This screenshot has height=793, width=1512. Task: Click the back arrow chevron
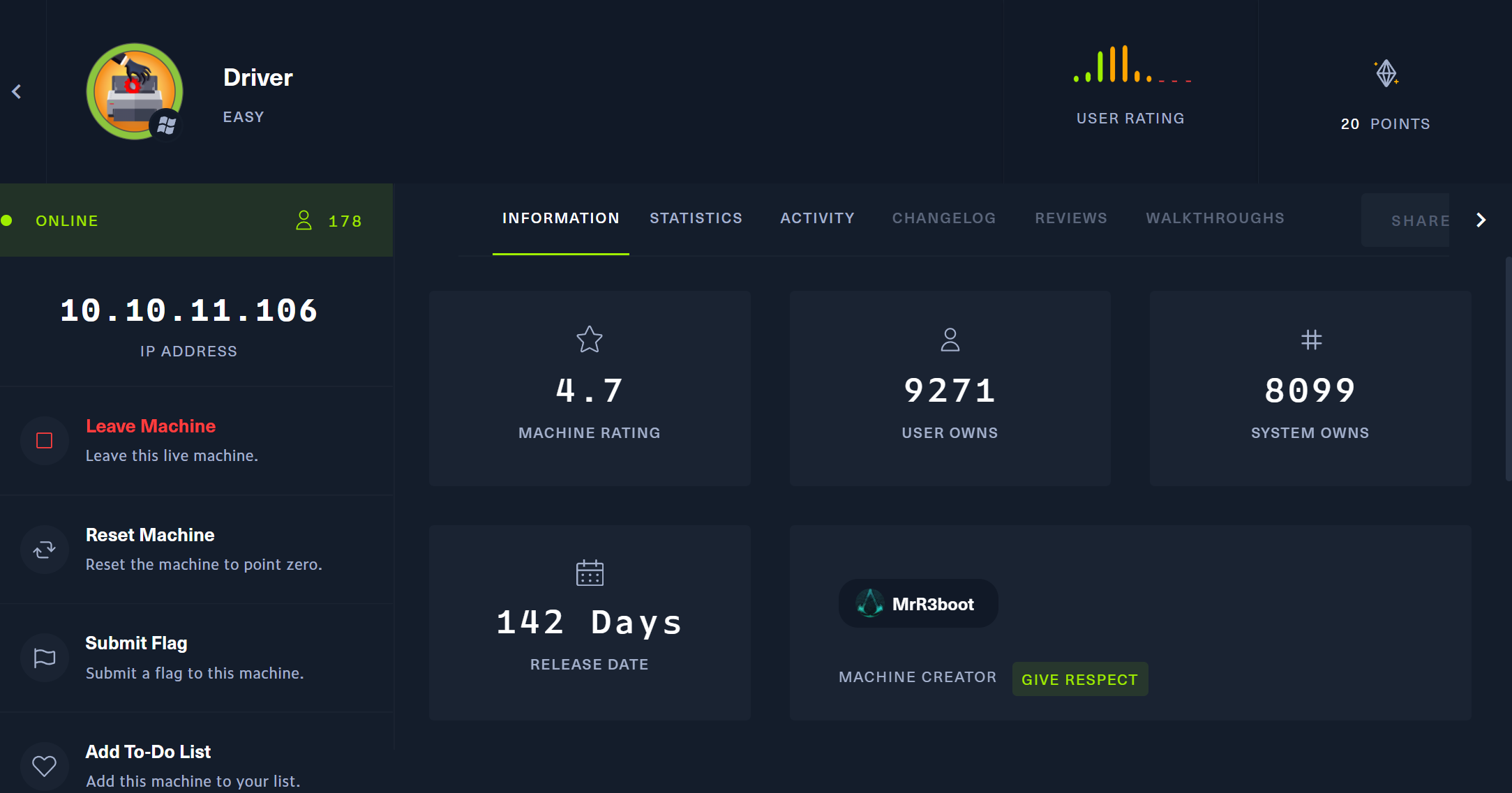[x=17, y=91]
